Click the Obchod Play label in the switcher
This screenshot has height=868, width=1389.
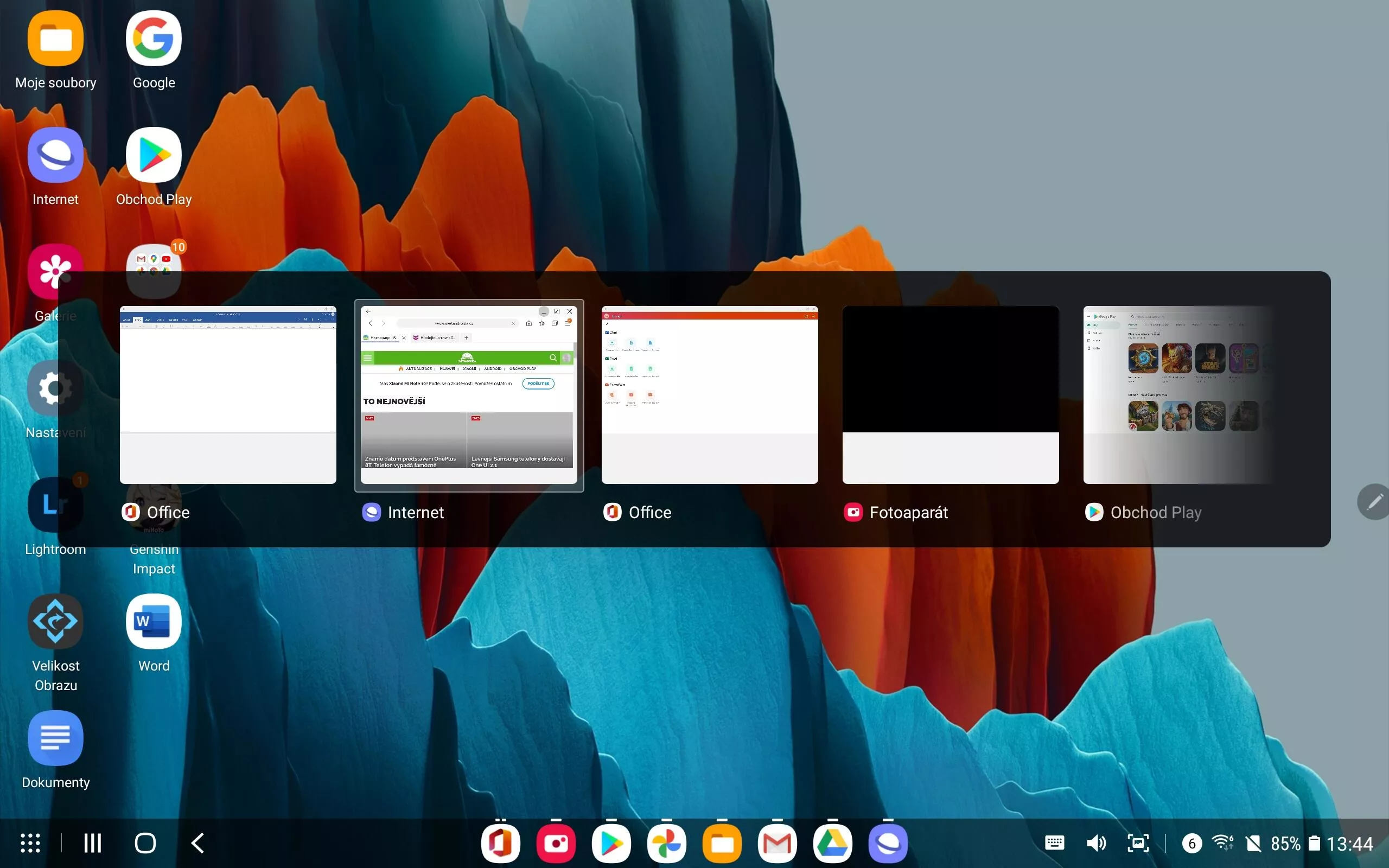pyautogui.click(x=1156, y=512)
